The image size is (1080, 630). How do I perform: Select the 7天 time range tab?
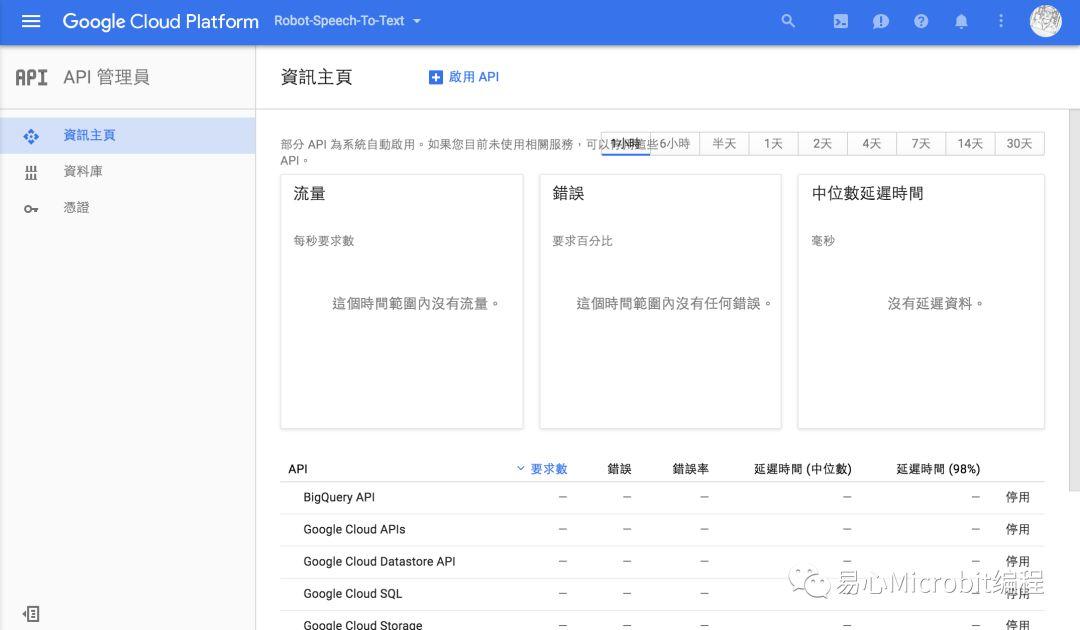tap(921, 143)
